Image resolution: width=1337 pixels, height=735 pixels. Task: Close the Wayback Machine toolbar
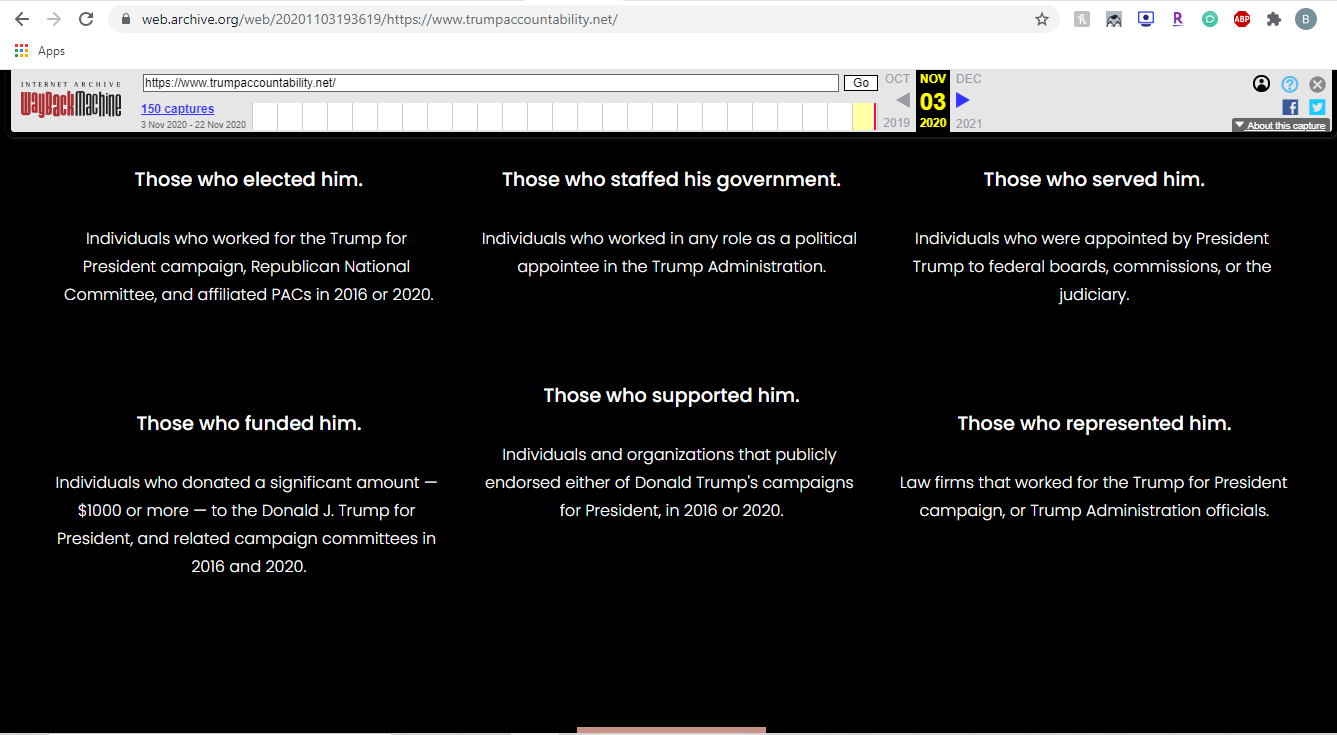click(x=1318, y=84)
